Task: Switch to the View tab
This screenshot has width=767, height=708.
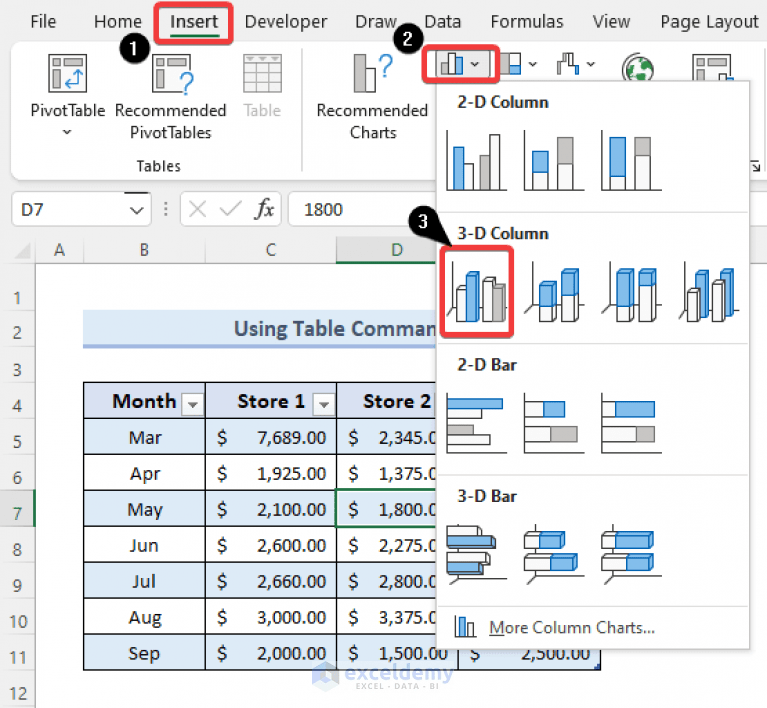Action: tap(611, 22)
